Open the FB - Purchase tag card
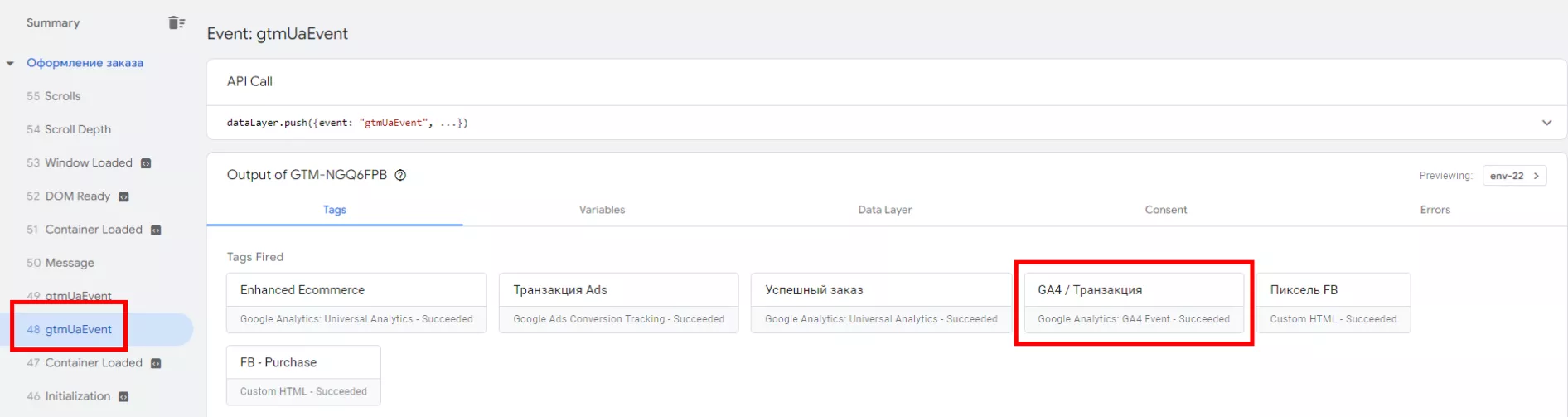This screenshot has height=417, width=1568. click(303, 376)
